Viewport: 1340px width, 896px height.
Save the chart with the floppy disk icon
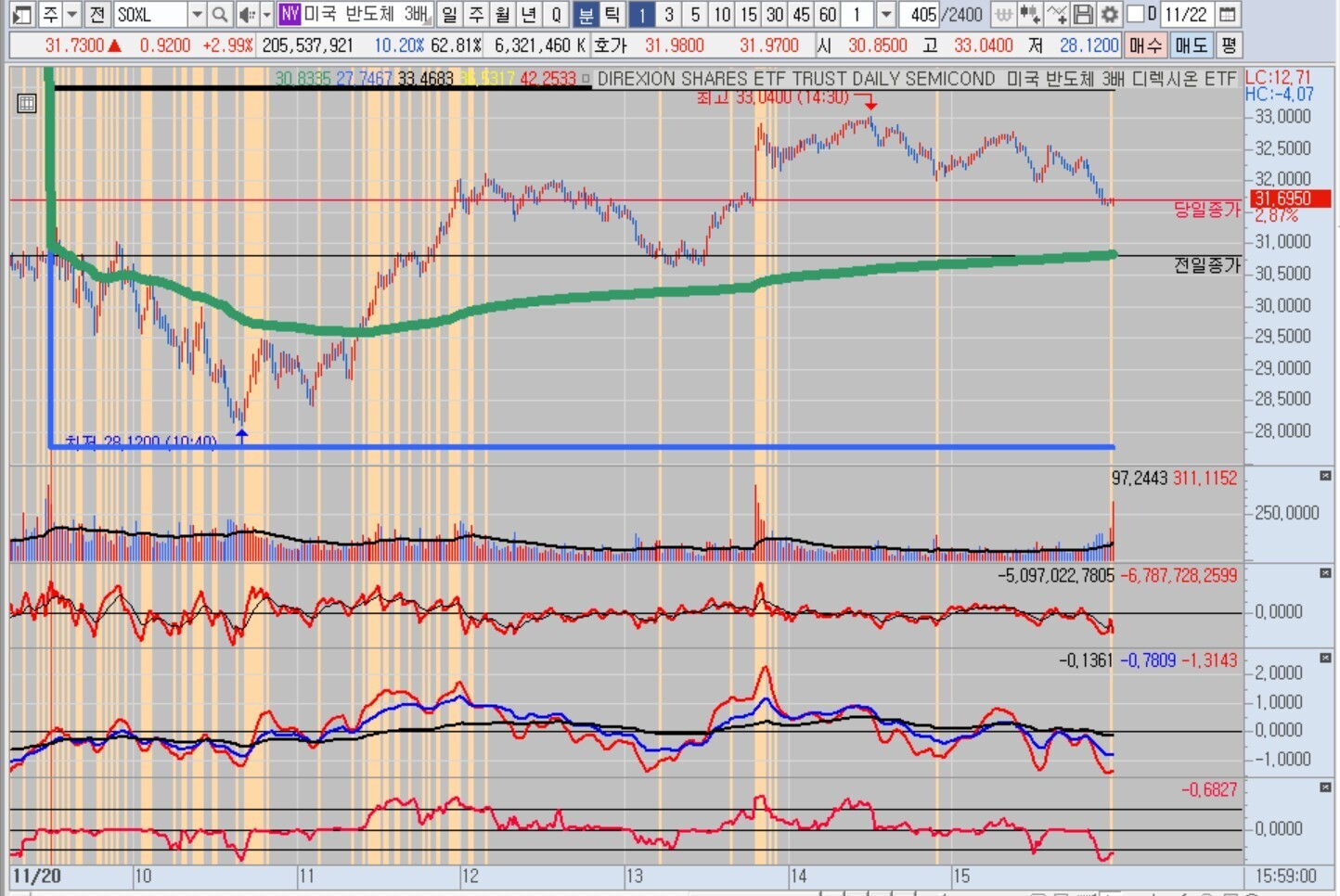coord(1083,14)
